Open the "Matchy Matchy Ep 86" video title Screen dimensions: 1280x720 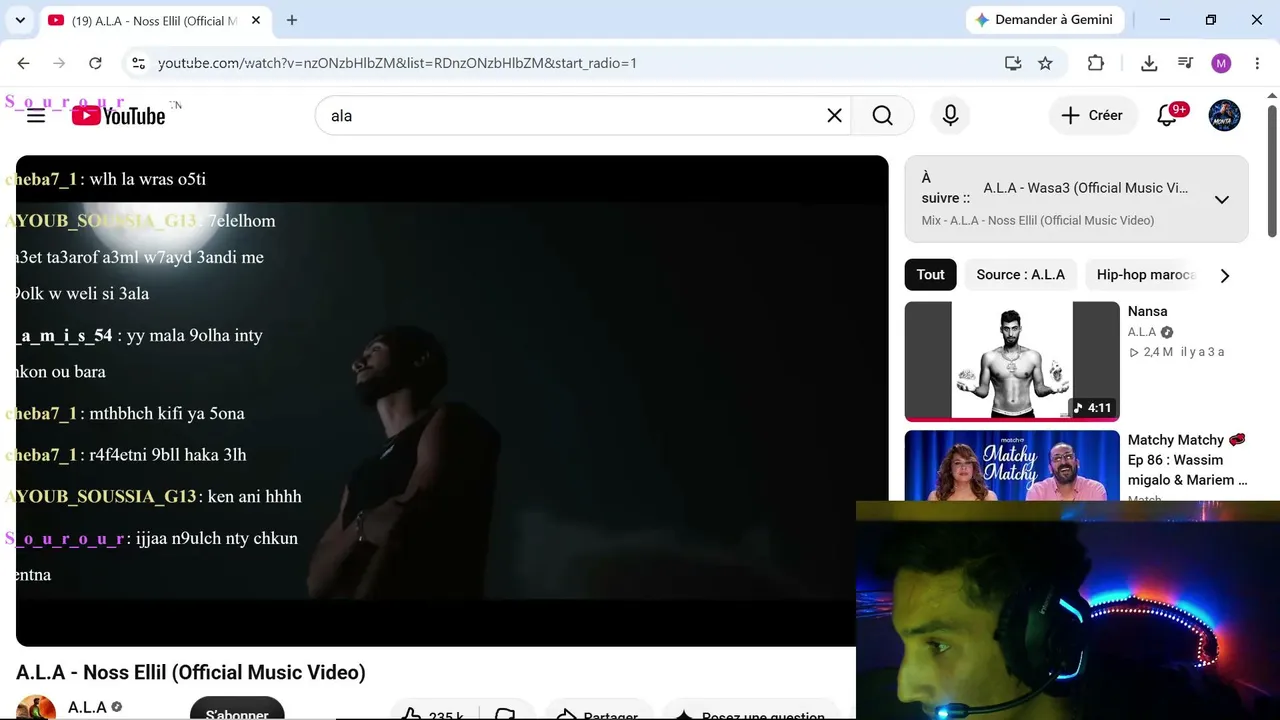(1188, 460)
